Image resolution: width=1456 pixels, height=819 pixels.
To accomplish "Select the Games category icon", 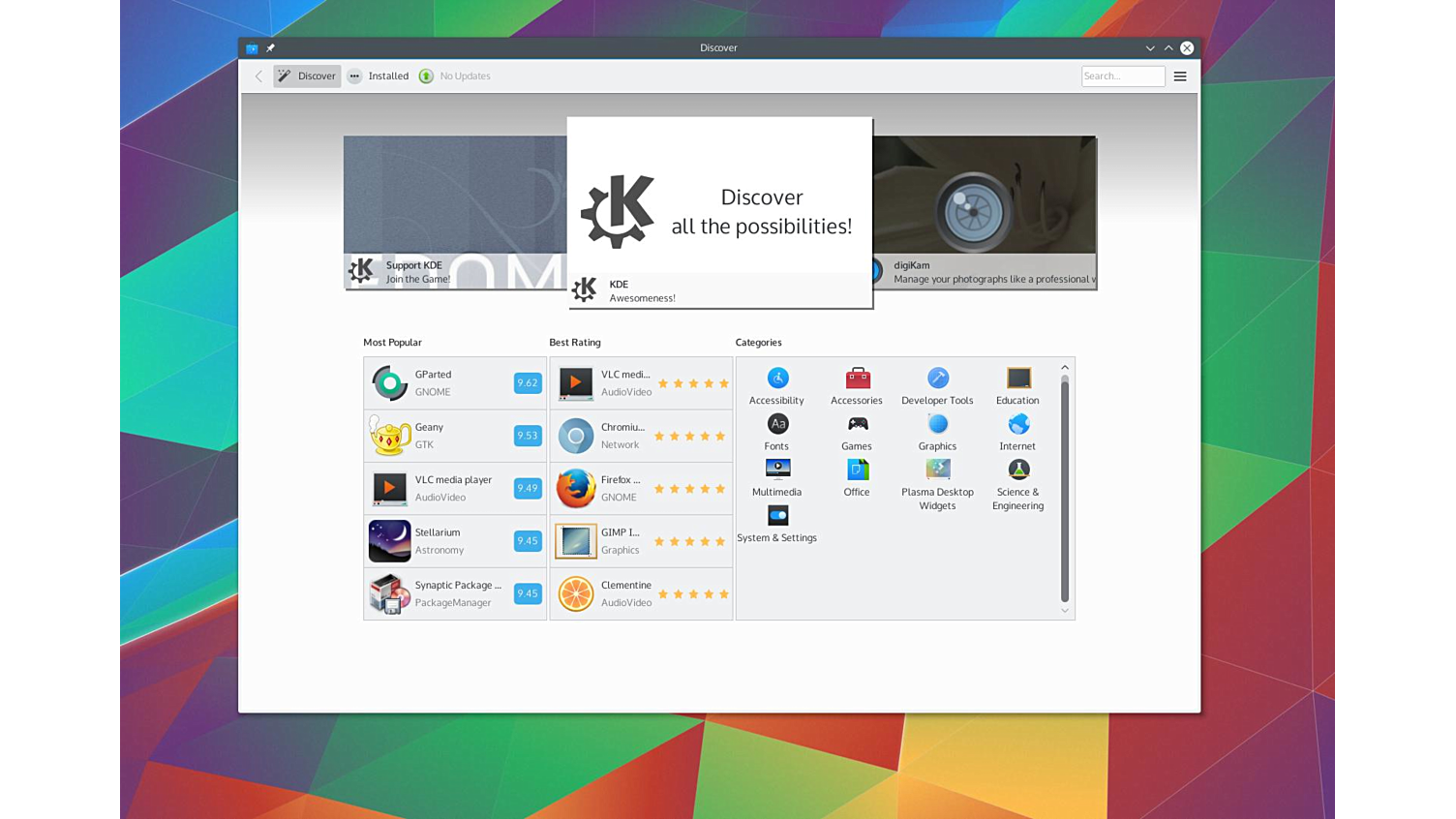I will (857, 425).
